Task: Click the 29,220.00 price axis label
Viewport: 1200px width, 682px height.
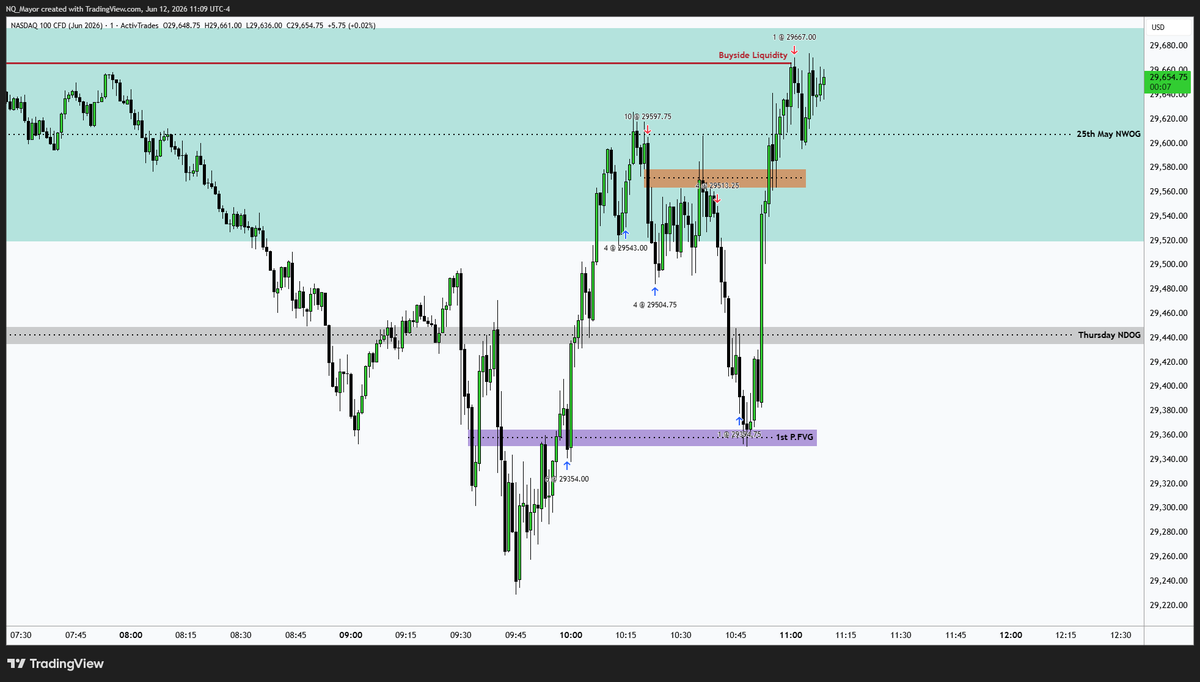Action: click(1168, 605)
